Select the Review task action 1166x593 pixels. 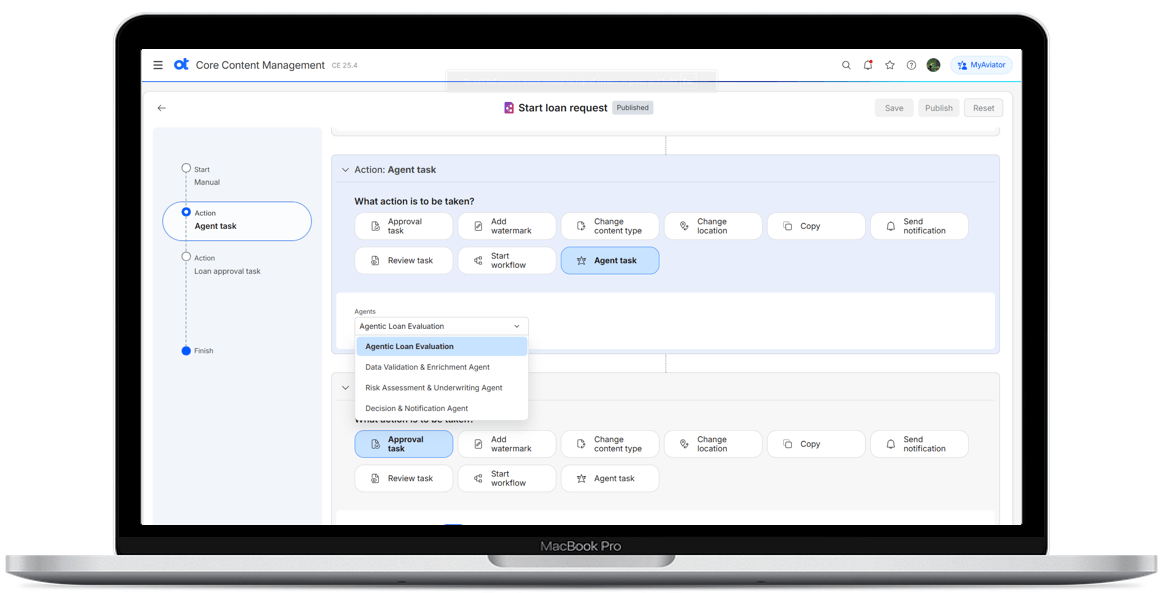point(403,260)
